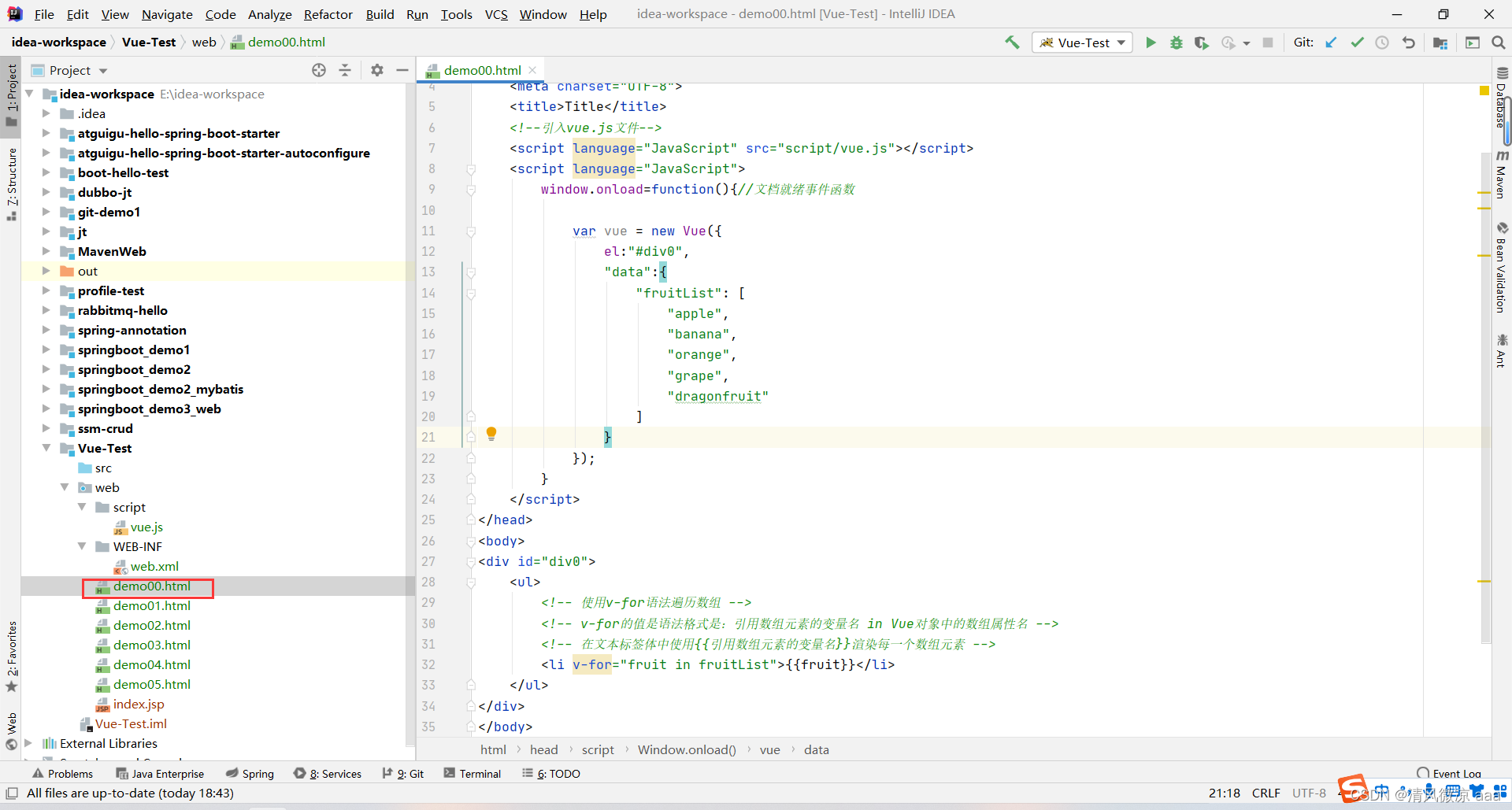Click the CRLF line separator status
Image resolution: width=1512 pixels, height=810 pixels.
click(1266, 793)
